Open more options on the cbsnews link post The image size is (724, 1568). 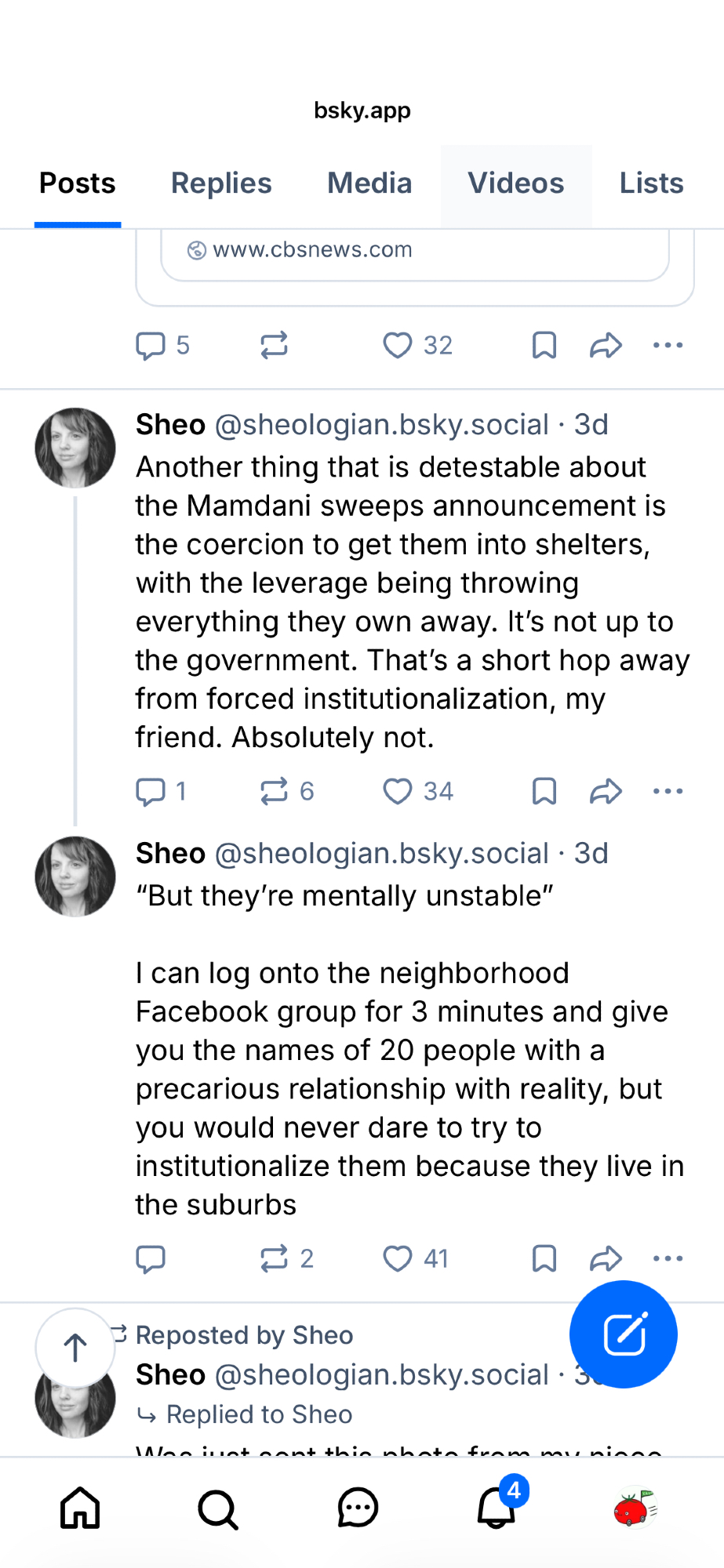pos(668,346)
